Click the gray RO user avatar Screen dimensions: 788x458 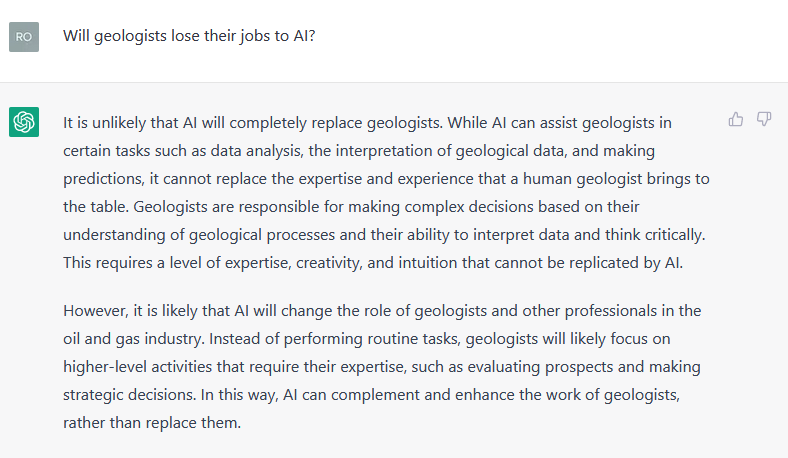[24, 37]
